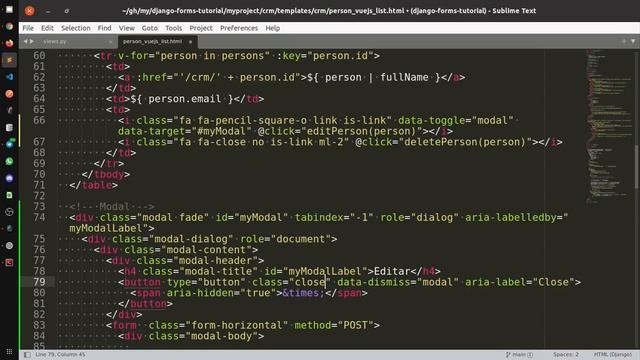
Task: Click 'form-horizontal' class value
Action: point(237,325)
